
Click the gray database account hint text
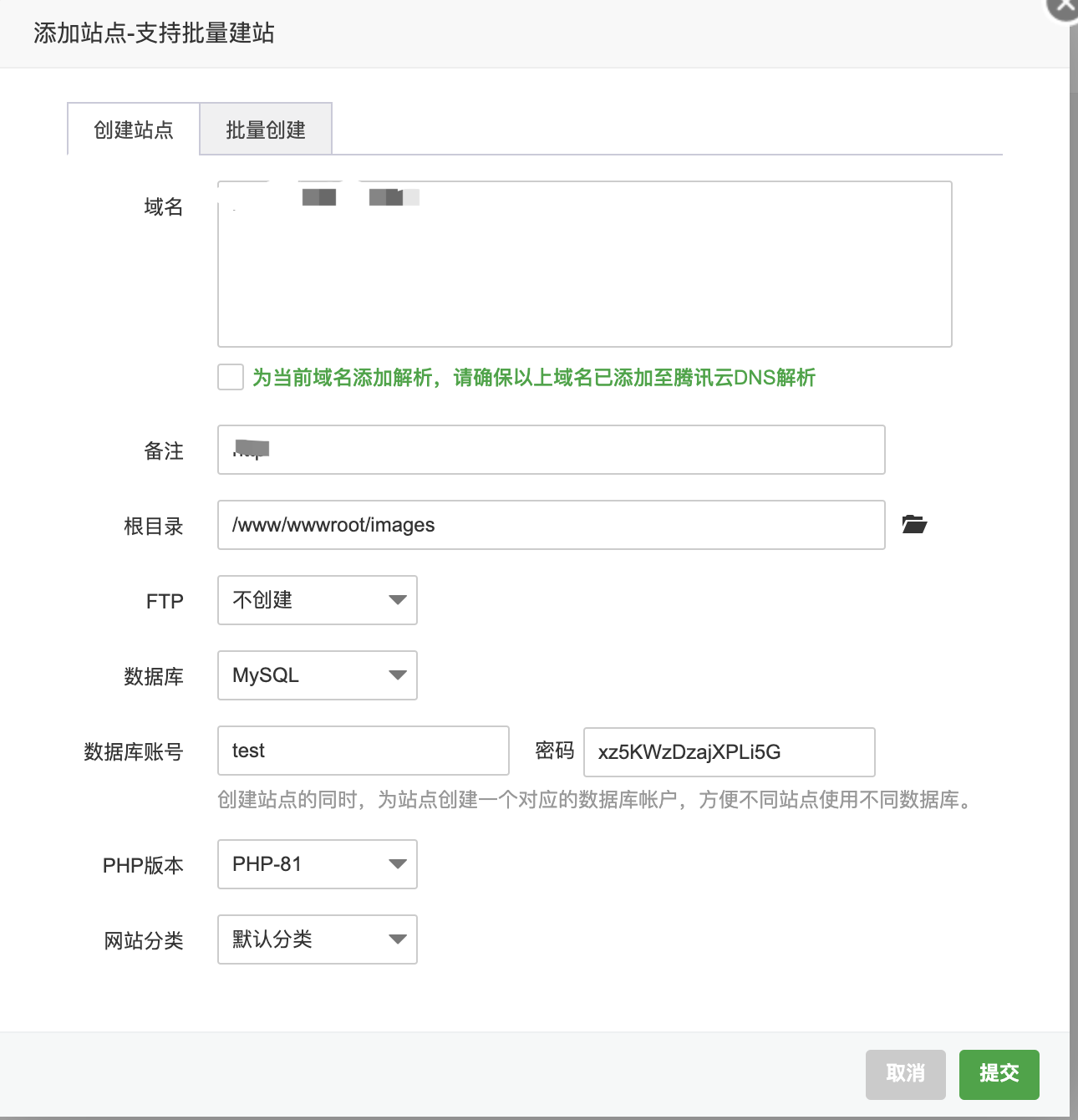[x=595, y=800]
